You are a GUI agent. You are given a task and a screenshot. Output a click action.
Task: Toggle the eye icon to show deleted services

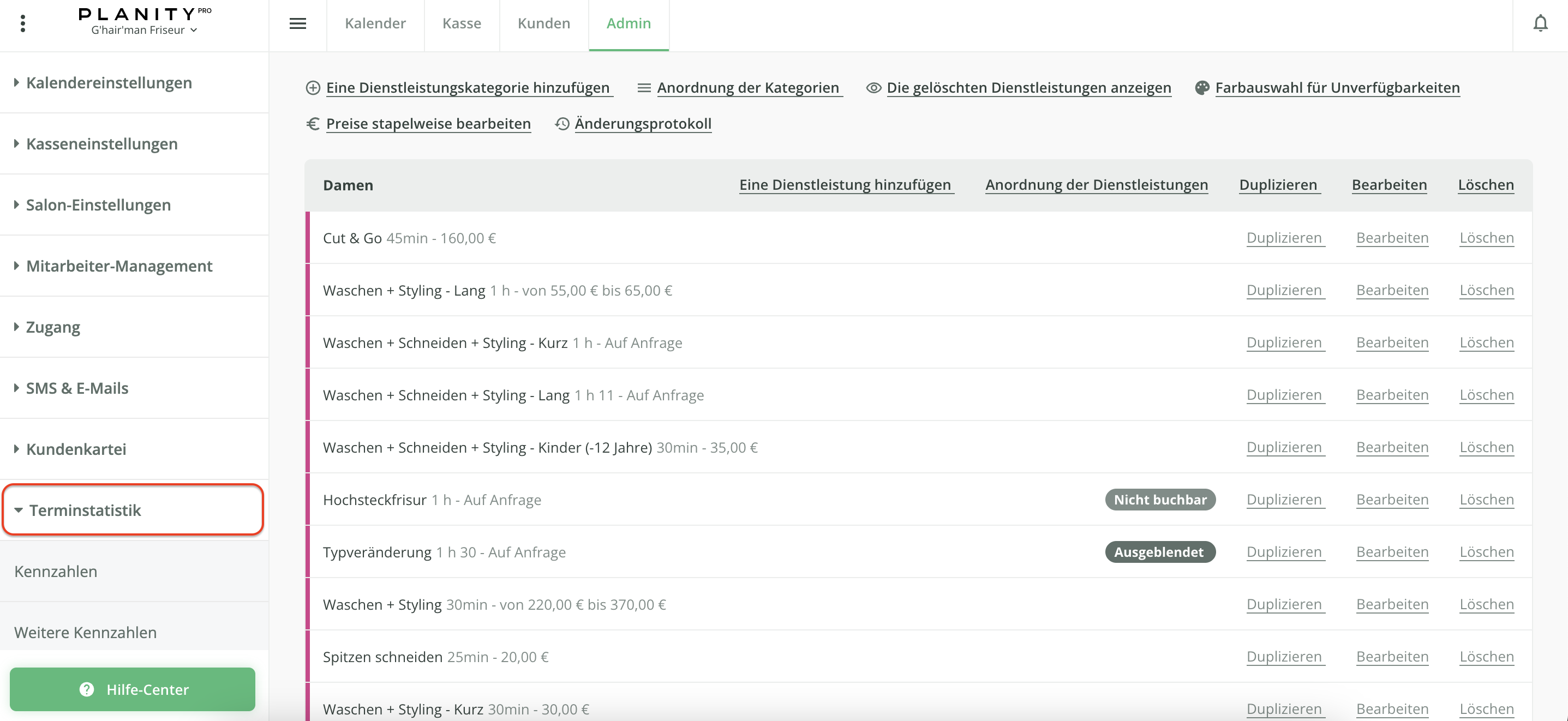click(x=873, y=88)
